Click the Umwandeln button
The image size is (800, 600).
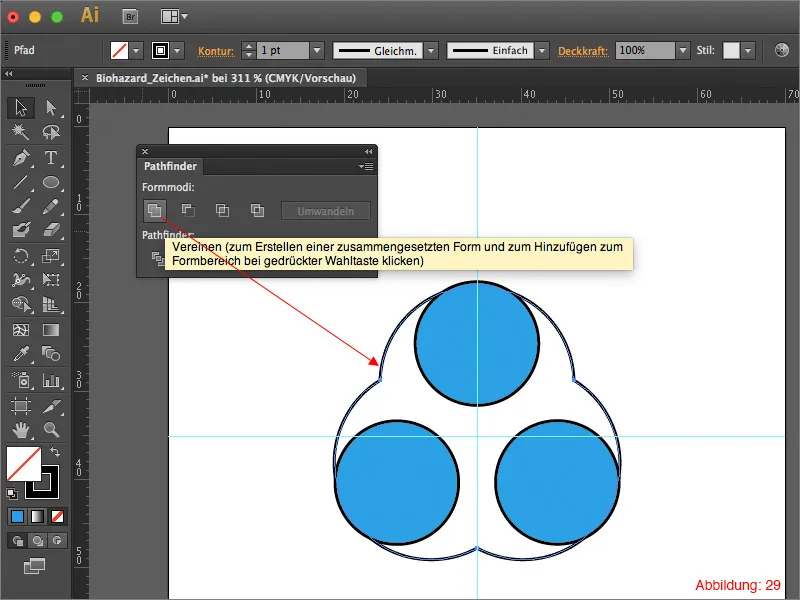(326, 211)
